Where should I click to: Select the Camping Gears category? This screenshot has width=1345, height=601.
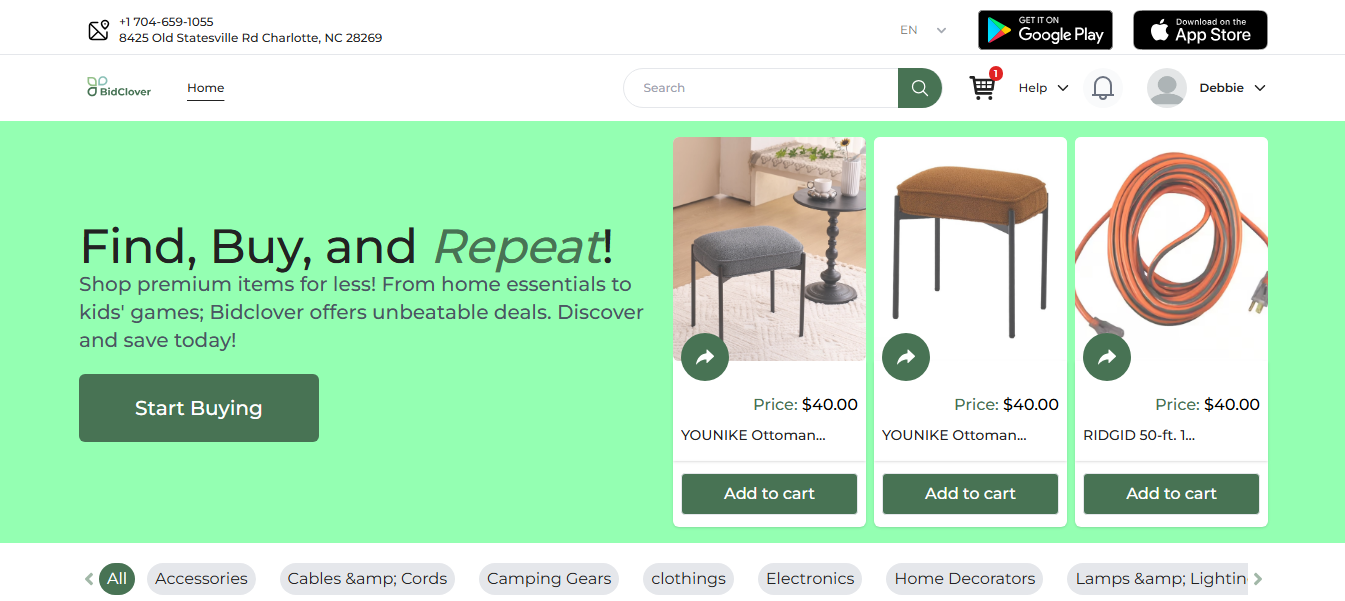click(549, 579)
